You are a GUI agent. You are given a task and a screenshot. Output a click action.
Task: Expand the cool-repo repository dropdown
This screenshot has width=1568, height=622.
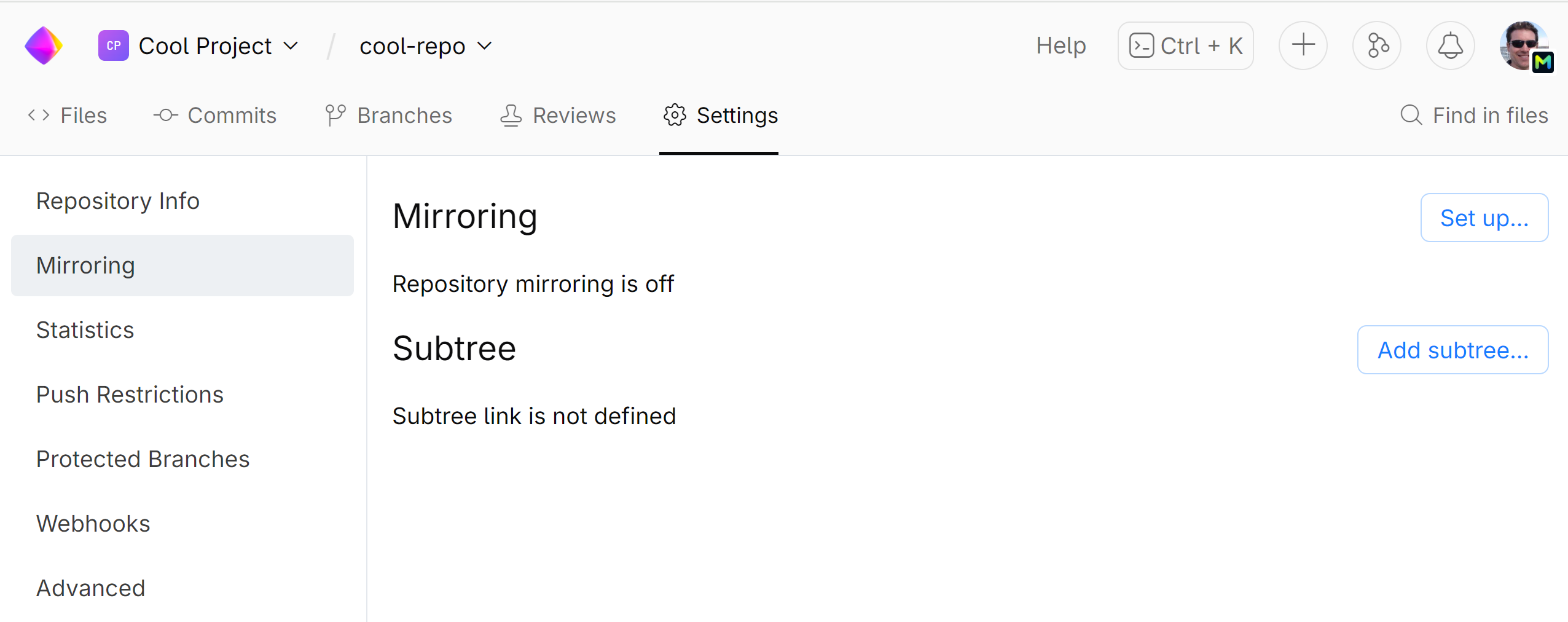click(484, 45)
